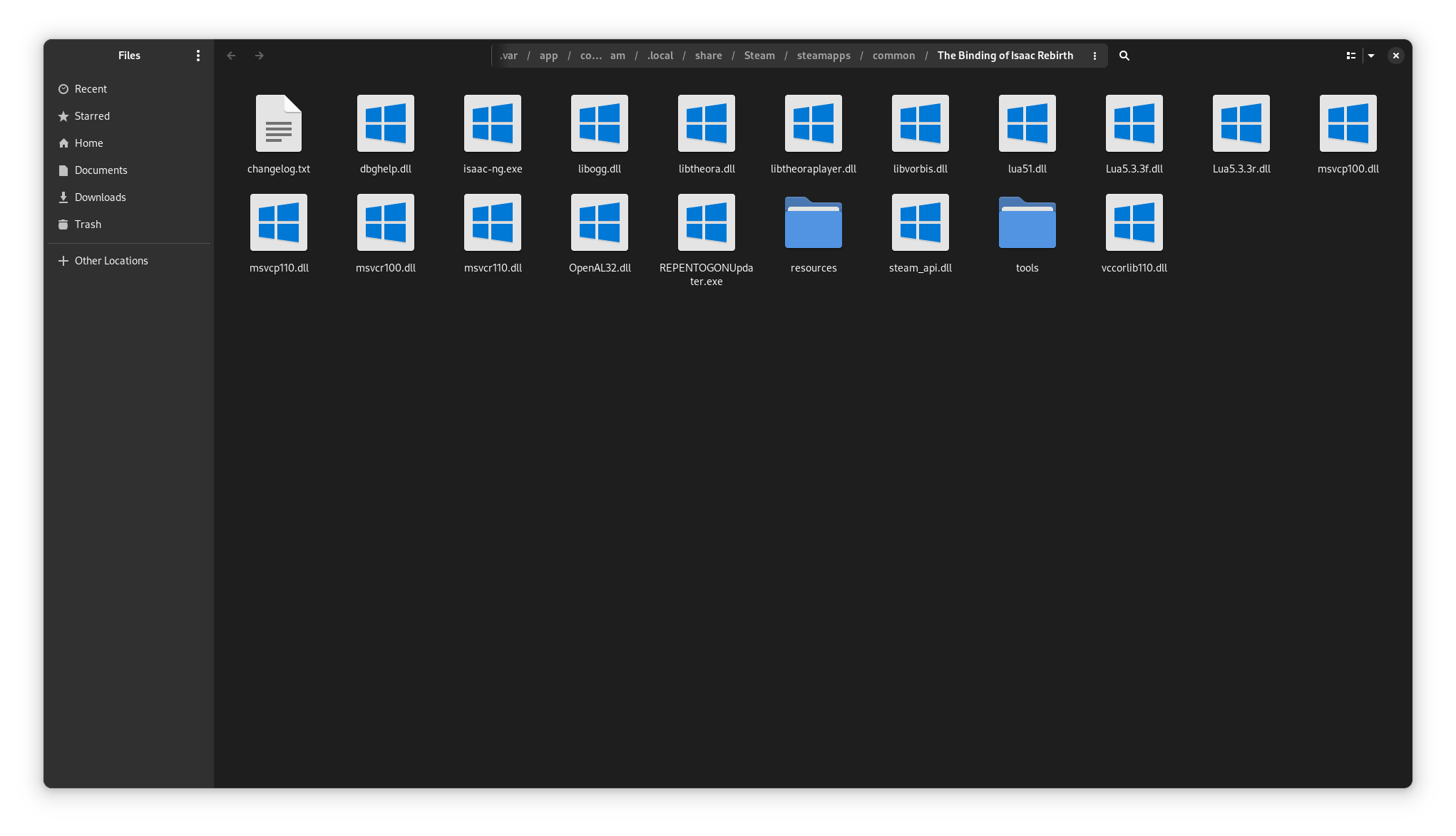Go back with the left arrow
The image size is (1456, 836).
click(x=231, y=56)
